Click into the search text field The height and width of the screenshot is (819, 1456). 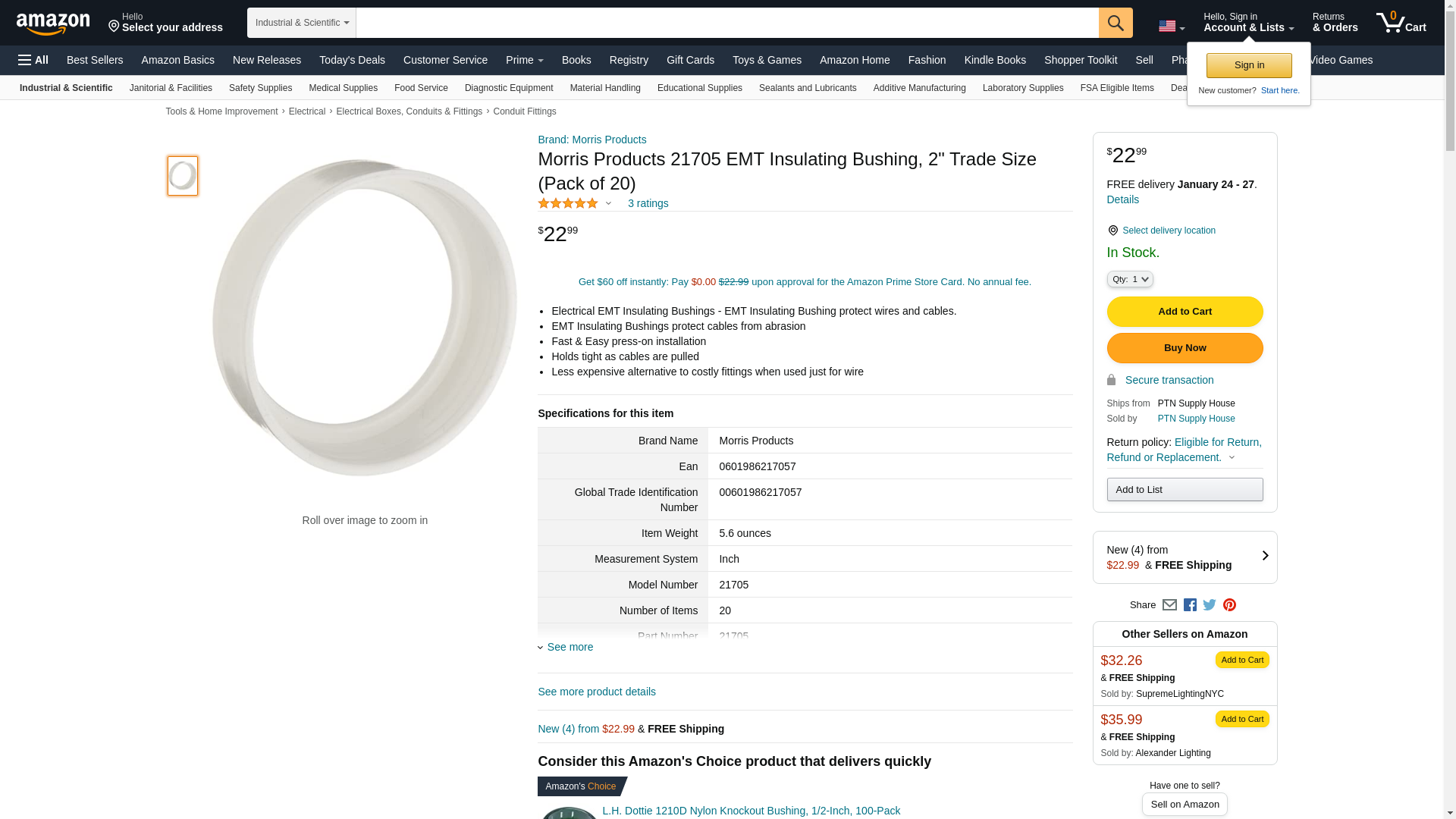[726, 23]
